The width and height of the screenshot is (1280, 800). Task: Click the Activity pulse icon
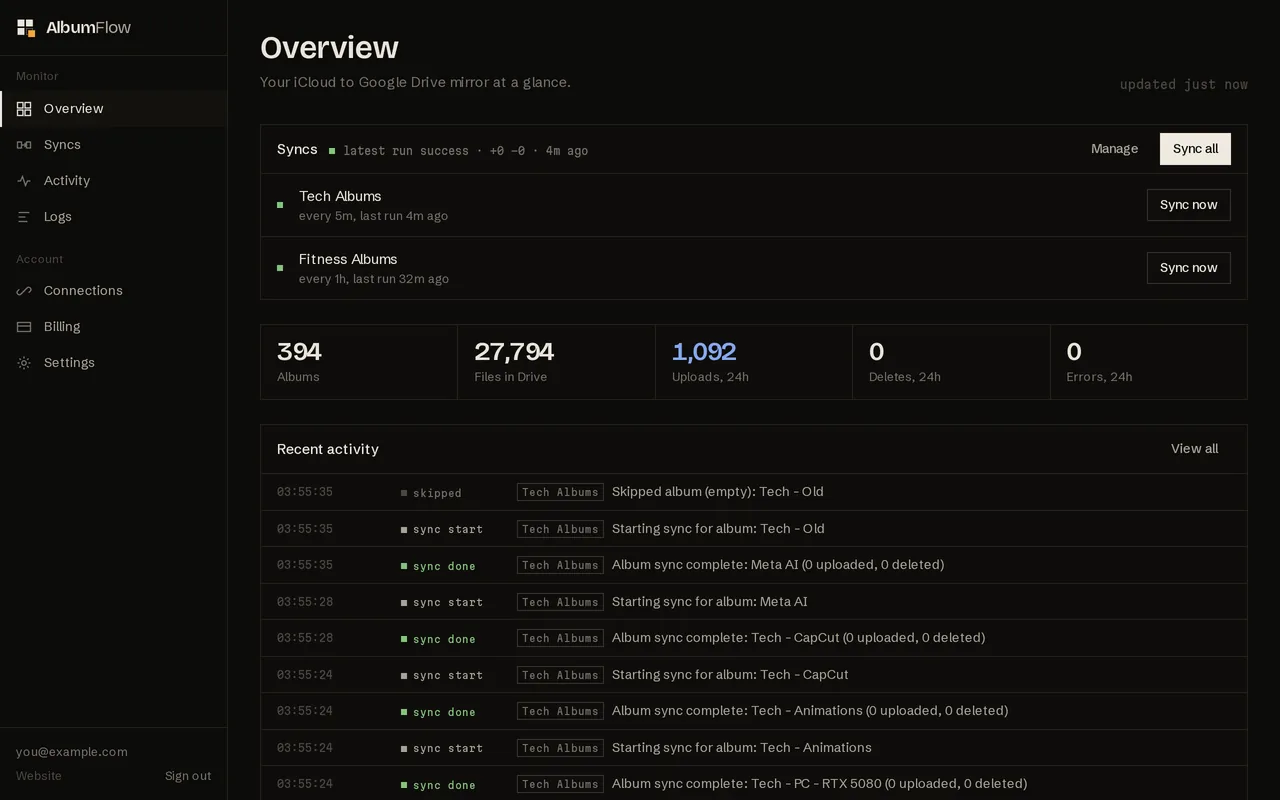24,181
